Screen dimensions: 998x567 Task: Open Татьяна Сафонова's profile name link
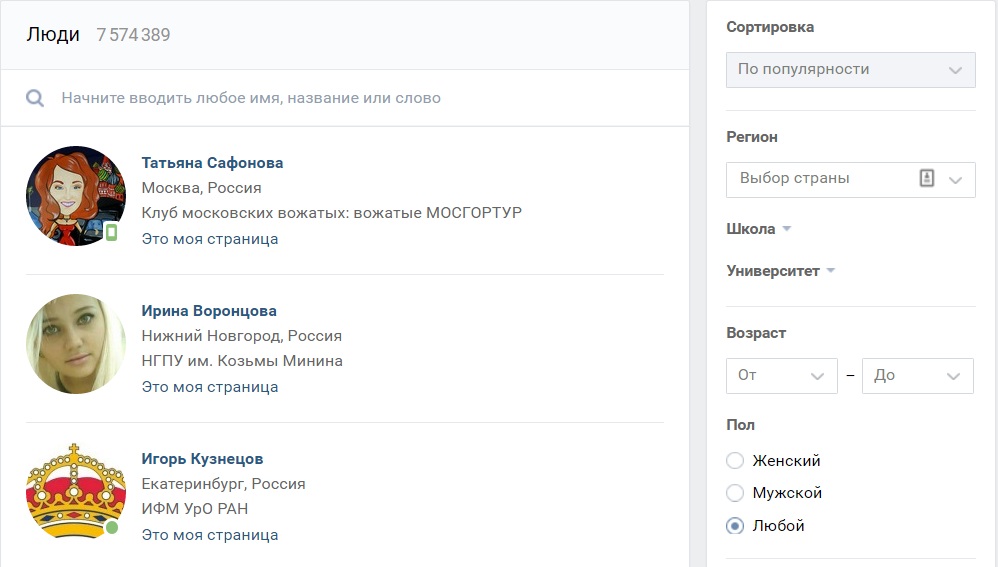(x=212, y=163)
